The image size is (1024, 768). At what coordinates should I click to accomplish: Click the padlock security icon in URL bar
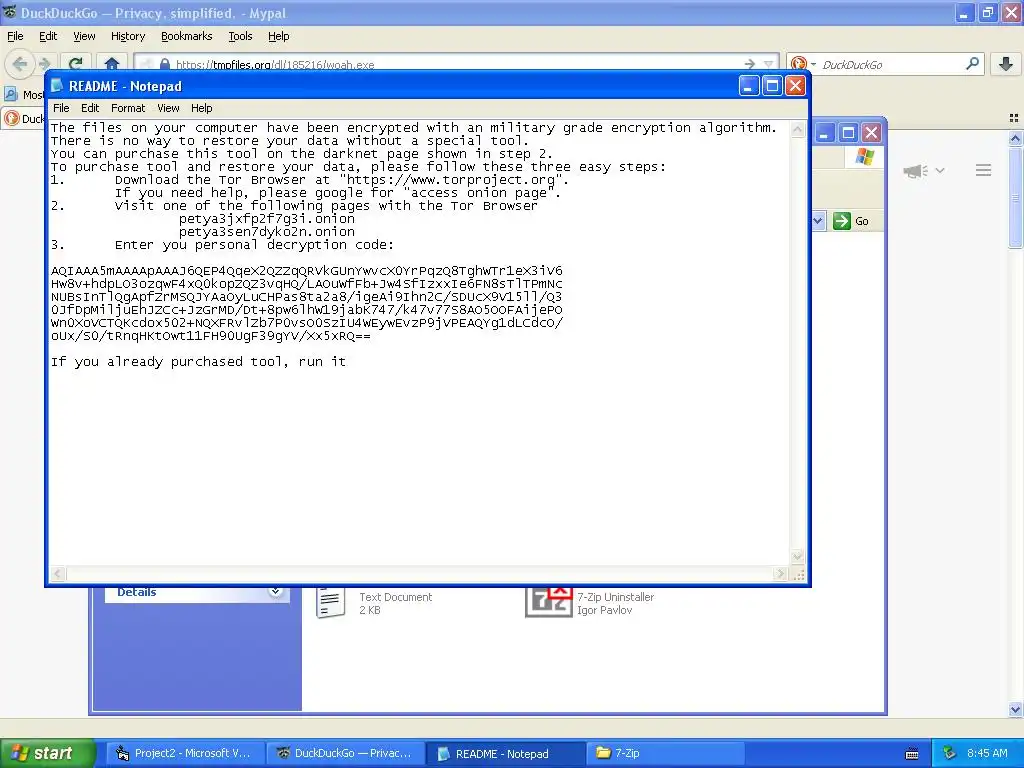165,64
